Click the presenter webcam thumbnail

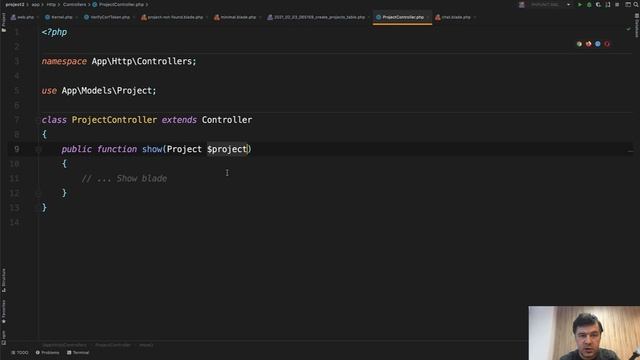click(x=584, y=333)
